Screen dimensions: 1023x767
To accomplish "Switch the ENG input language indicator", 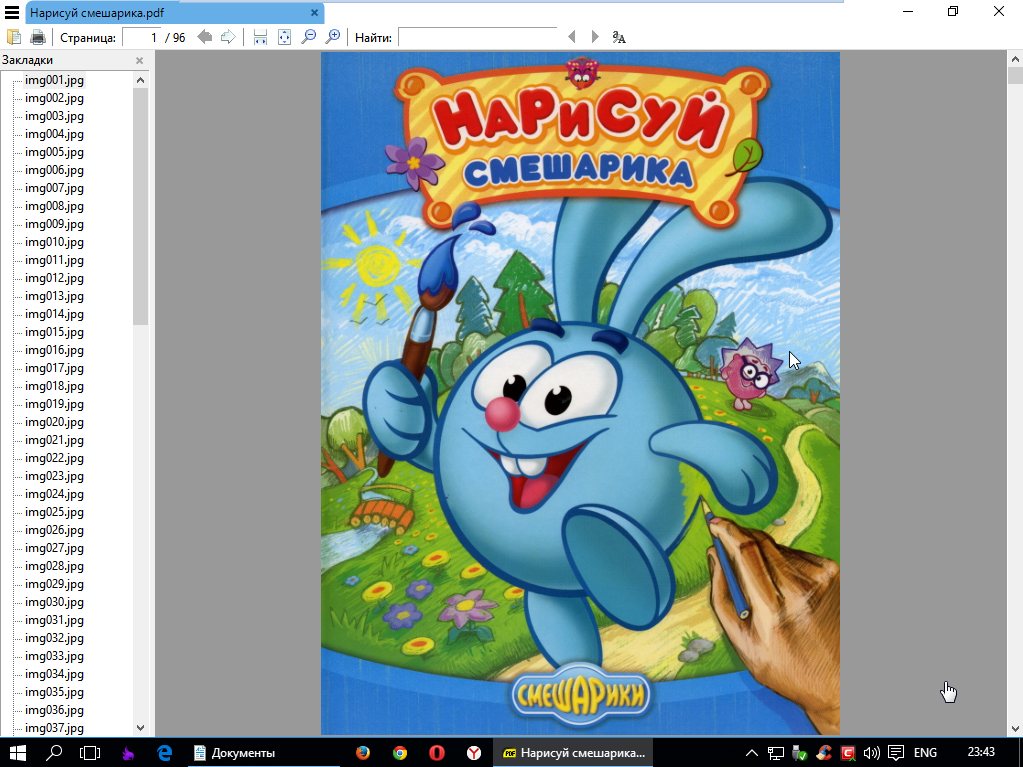I will [x=925, y=753].
